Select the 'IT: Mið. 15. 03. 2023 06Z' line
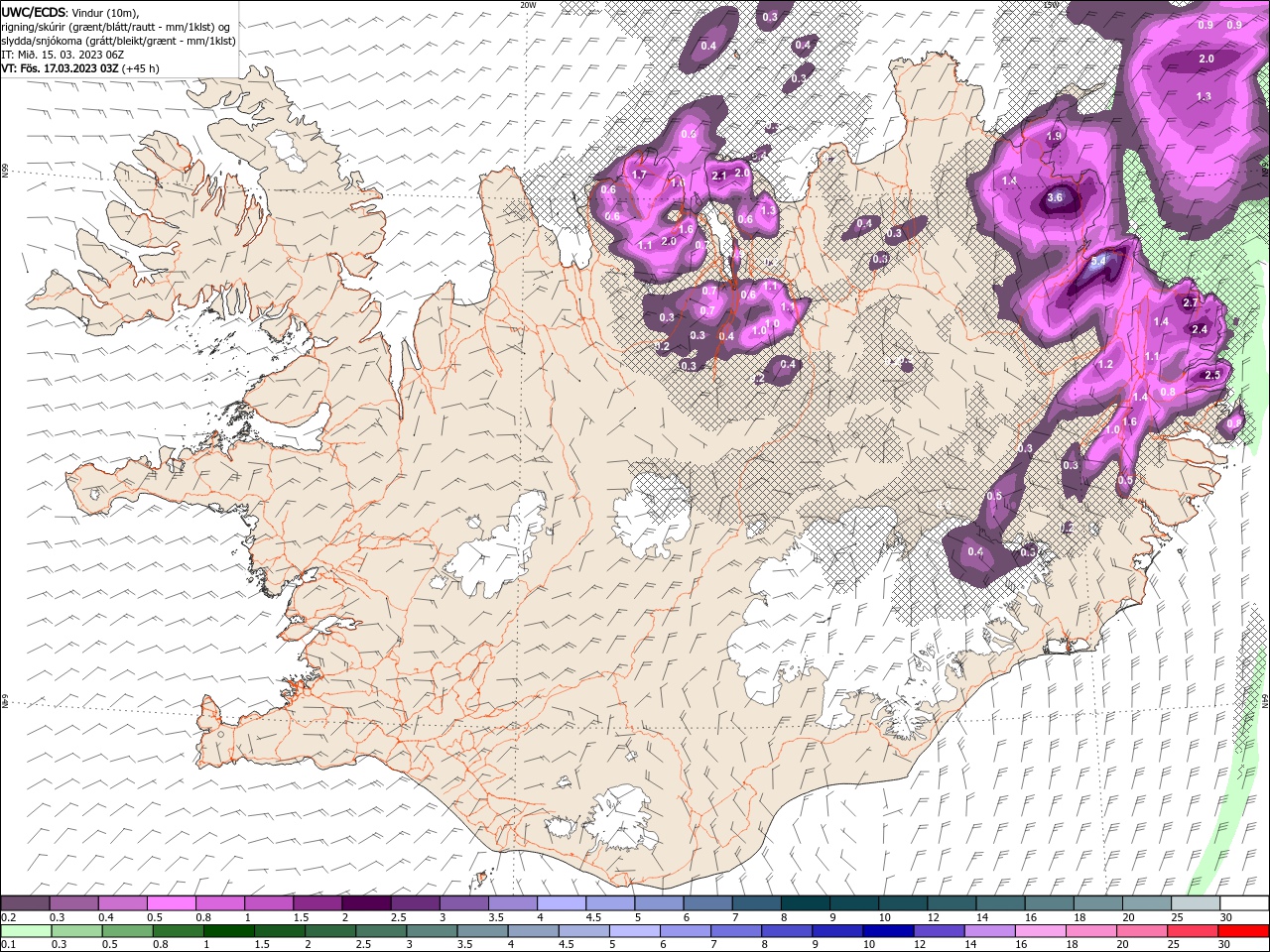The height and width of the screenshot is (952, 1270). [x=61, y=55]
